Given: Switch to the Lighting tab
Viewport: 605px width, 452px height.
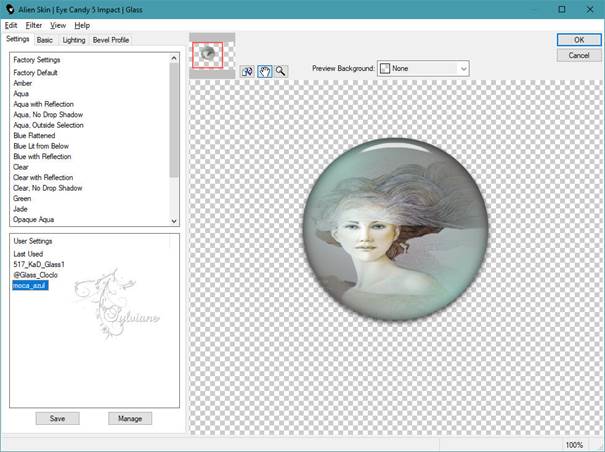Looking at the screenshot, I should point(74,40).
